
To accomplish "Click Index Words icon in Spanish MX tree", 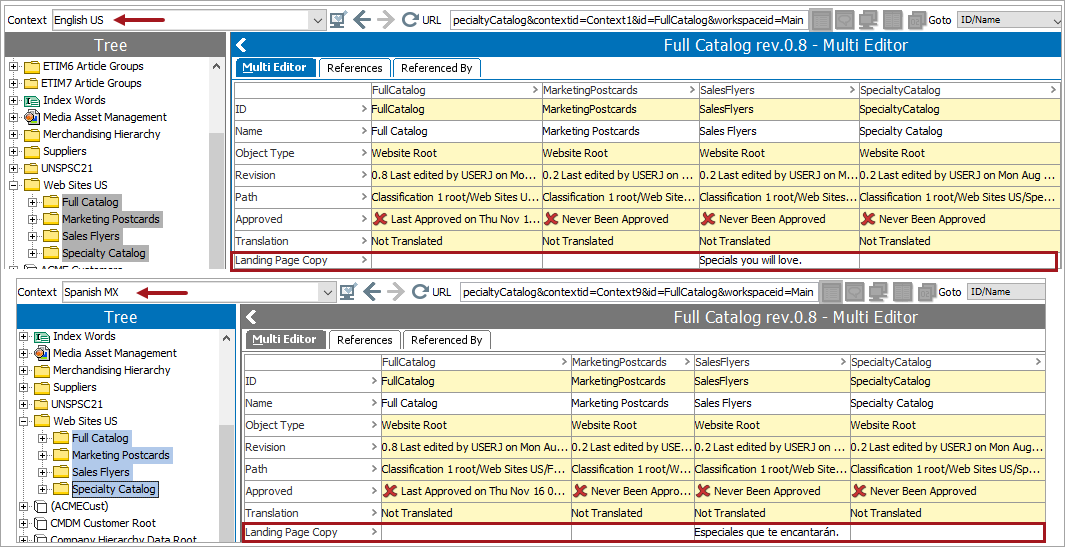I will (42, 336).
